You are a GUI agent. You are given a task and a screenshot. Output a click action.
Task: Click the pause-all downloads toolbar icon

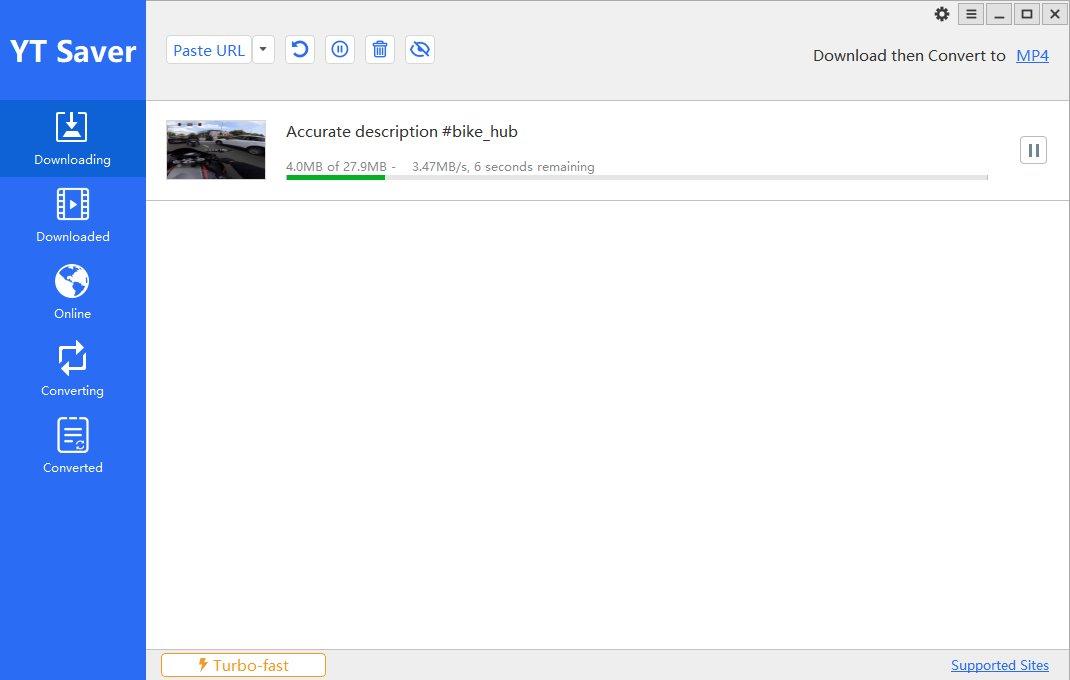(x=339, y=49)
